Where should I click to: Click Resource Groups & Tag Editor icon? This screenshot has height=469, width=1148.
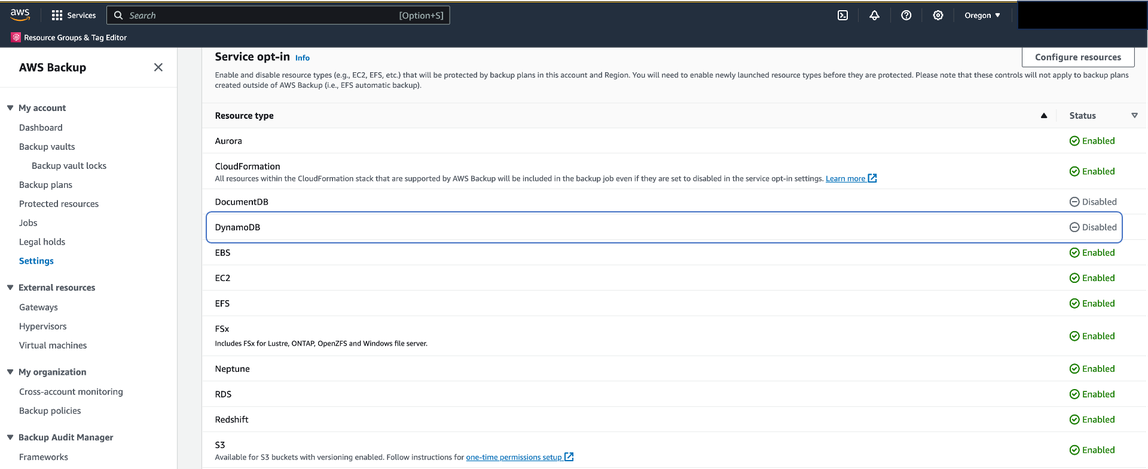pos(16,37)
